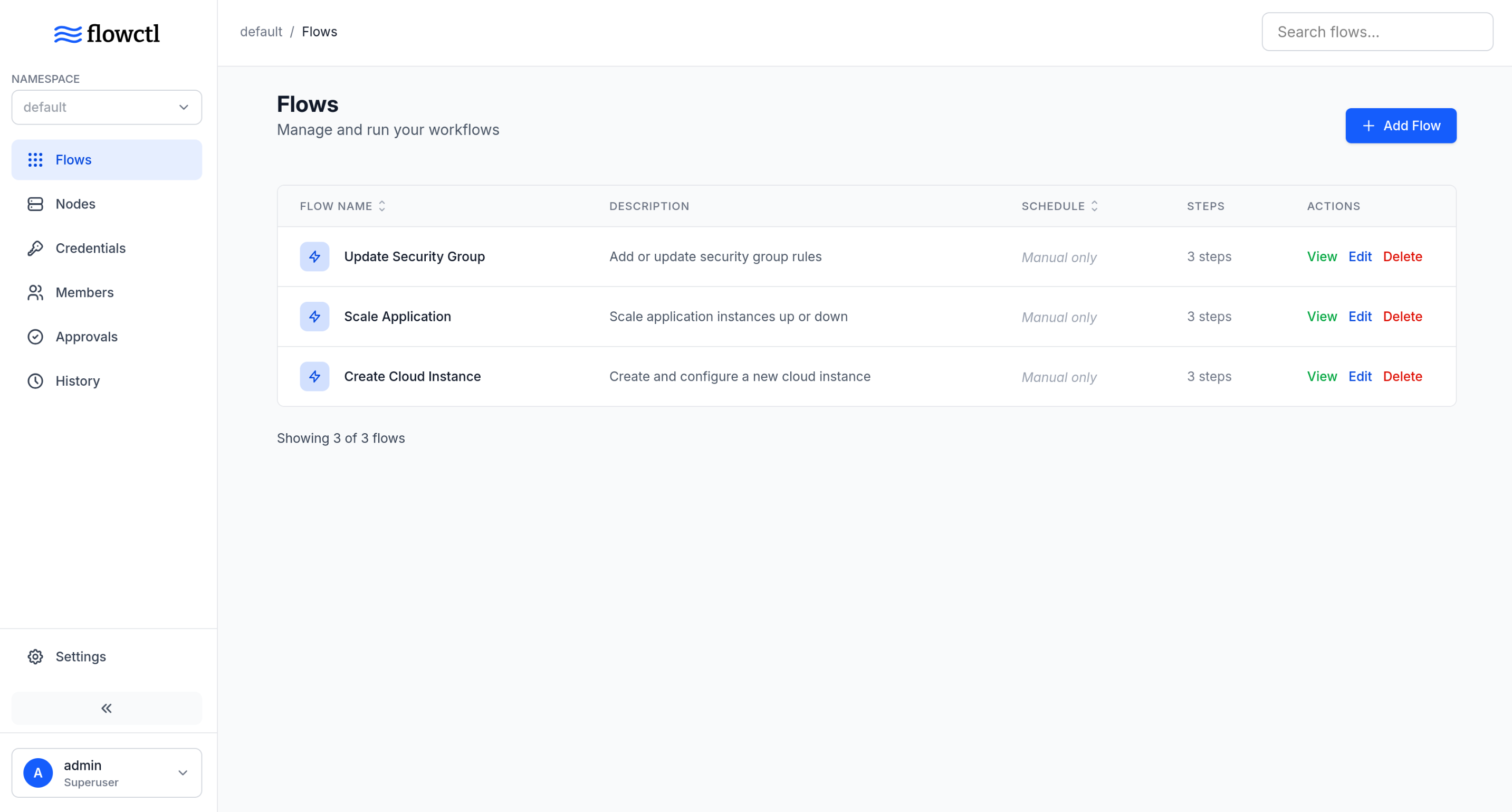Image resolution: width=1512 pixels, height=812 pixels.
Task: Click the lightning icon next to Update Security Group
Action: [x=314, y=256]
